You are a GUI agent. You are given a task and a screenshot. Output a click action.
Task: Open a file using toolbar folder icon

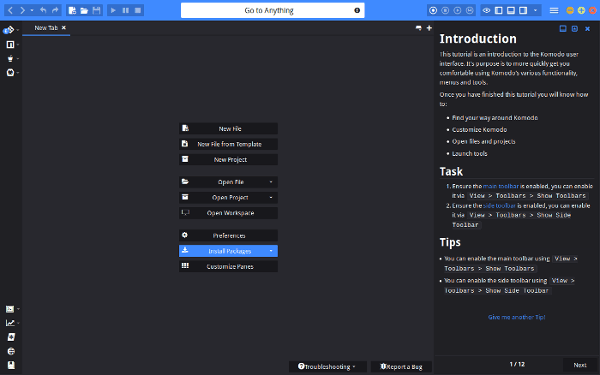pyautogui.click(x=84, y=10)
